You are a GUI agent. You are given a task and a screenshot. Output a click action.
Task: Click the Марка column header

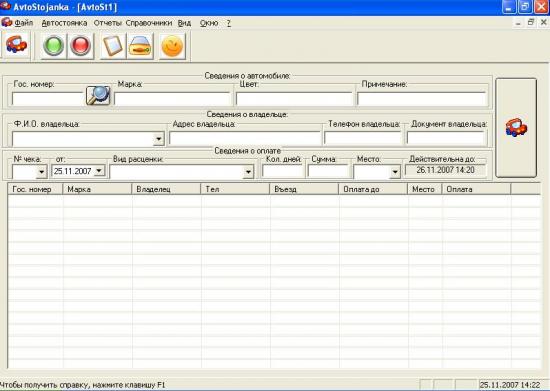point(97,189)
